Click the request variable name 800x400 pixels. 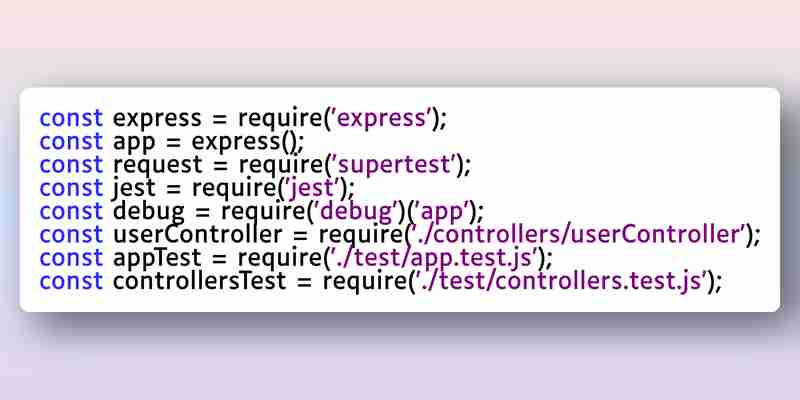click(158, 166)
